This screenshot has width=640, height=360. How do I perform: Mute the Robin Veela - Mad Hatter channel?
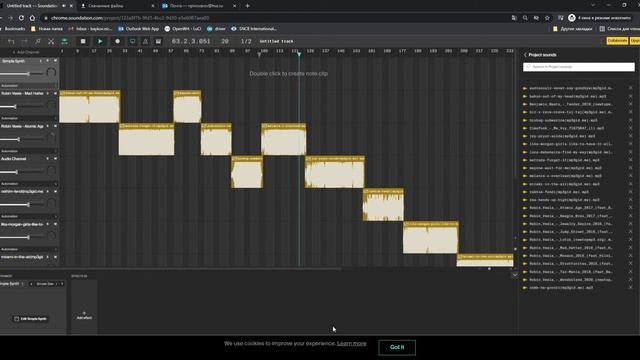click(56, 93)
